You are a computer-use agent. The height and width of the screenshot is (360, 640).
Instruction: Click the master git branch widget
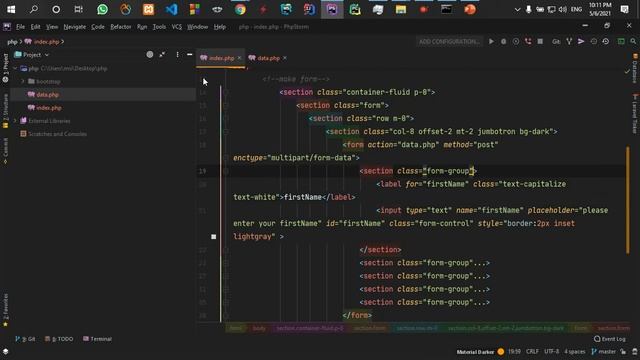pos(603,352)
